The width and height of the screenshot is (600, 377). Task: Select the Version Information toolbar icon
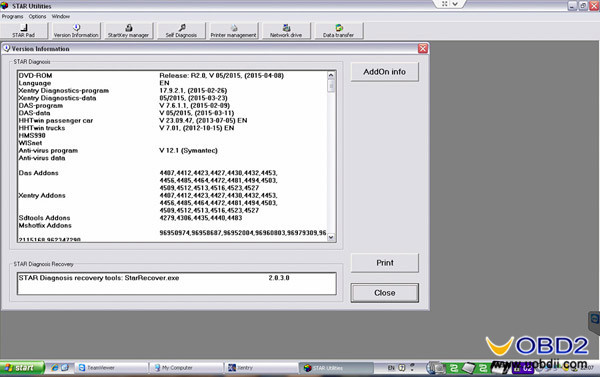(x=76, y=31)
